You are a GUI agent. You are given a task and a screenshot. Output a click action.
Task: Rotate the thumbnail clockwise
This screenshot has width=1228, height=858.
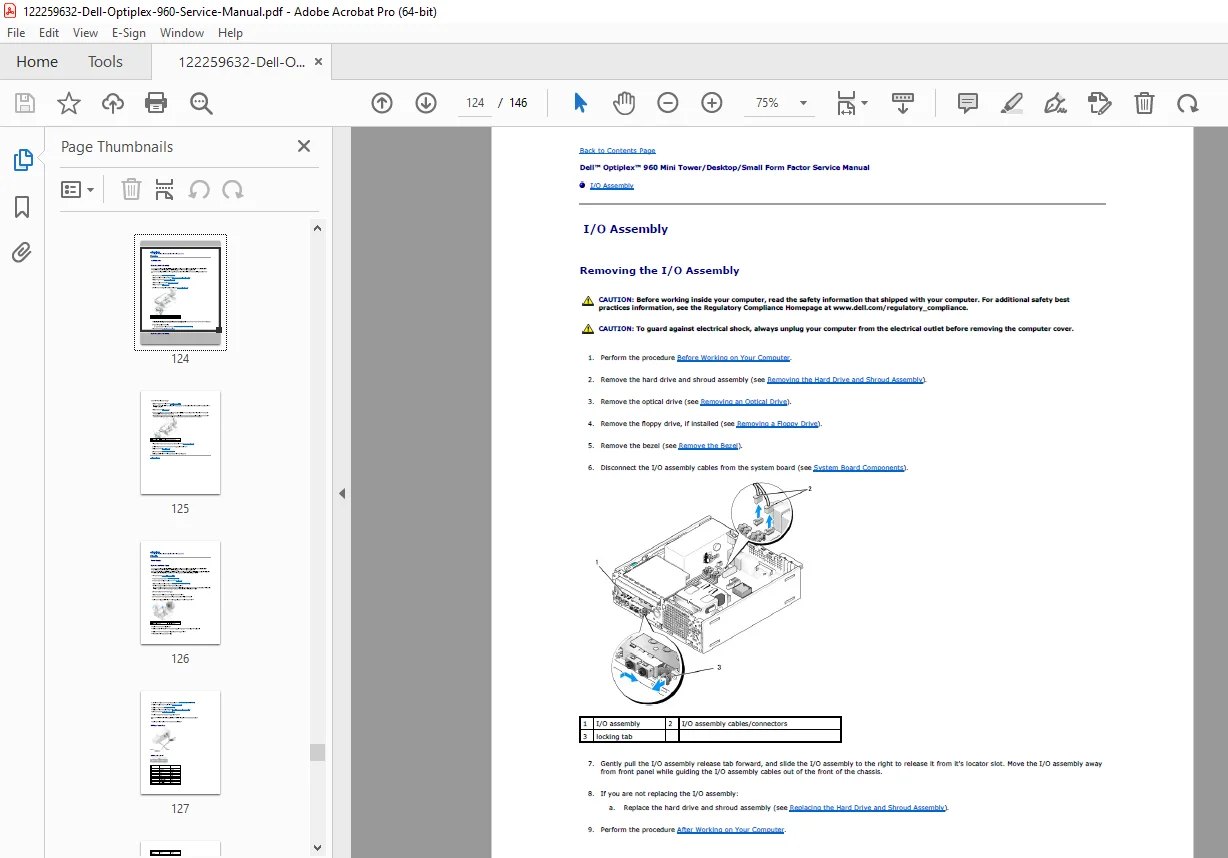233,190
